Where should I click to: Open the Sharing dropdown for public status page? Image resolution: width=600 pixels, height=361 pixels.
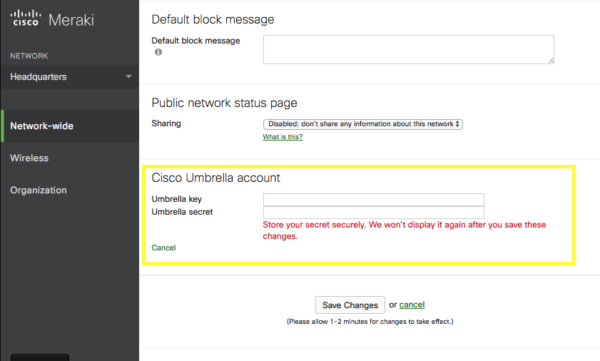pos(363,124)
